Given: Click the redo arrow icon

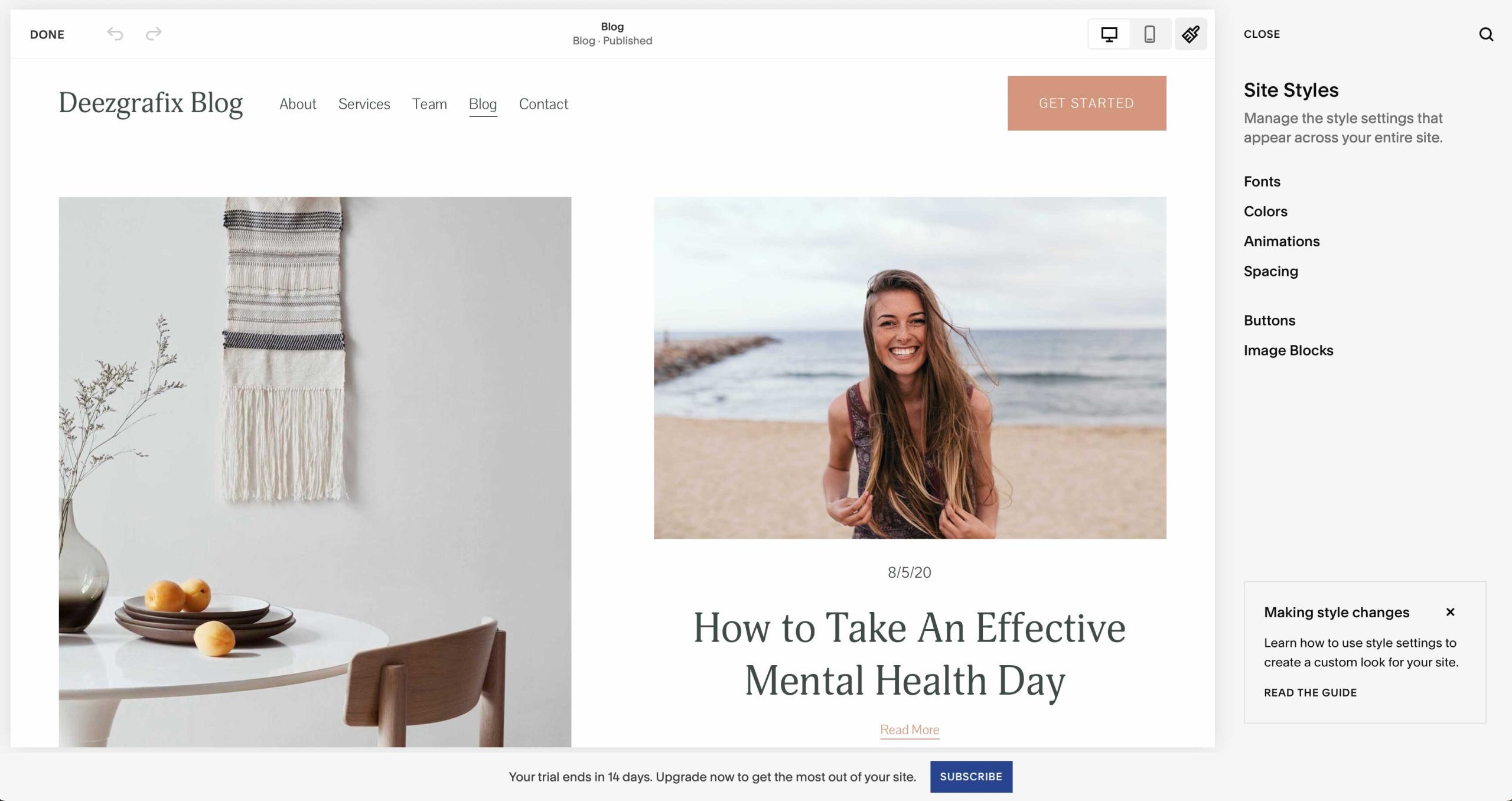Looking at the screenshot, I should pos(153,34).
